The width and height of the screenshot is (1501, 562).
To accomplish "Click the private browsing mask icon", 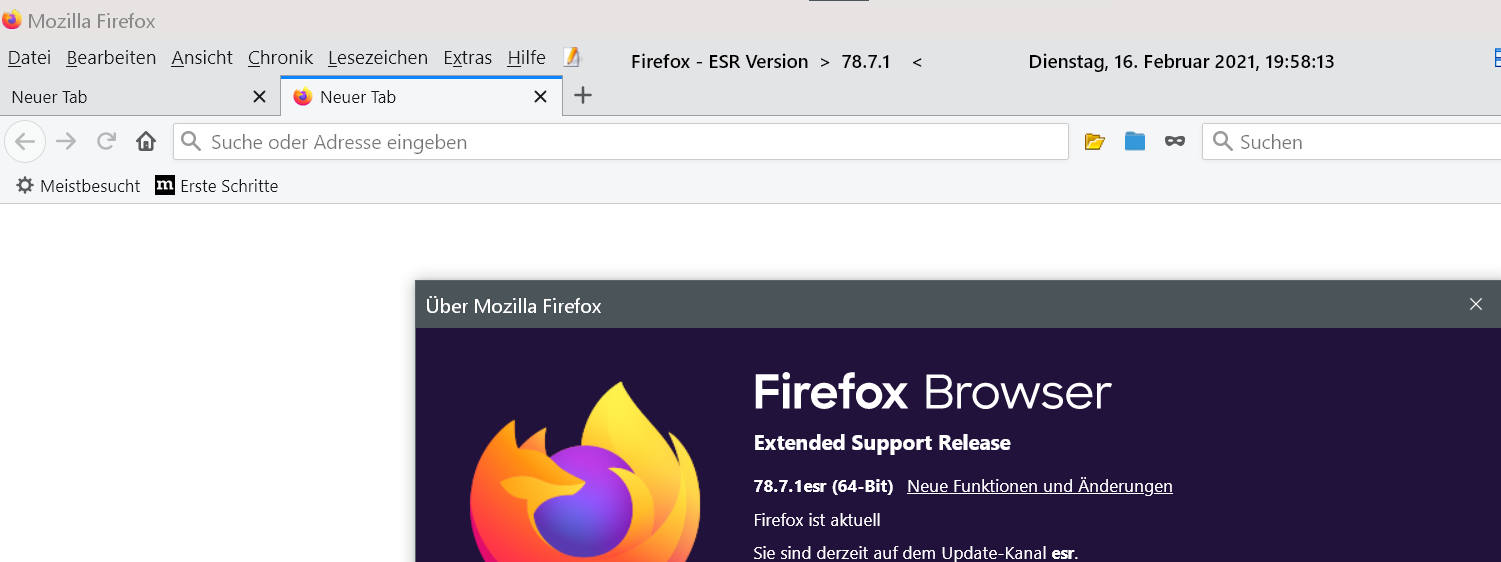I will pos(1175,142).
